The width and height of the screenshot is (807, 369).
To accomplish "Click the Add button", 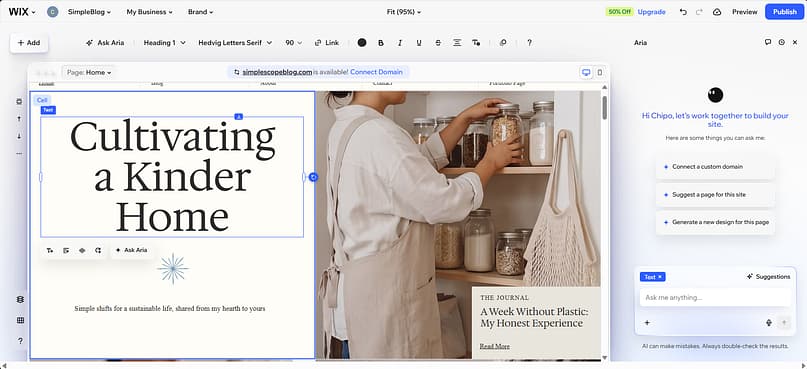I will (x=29, y=43).
